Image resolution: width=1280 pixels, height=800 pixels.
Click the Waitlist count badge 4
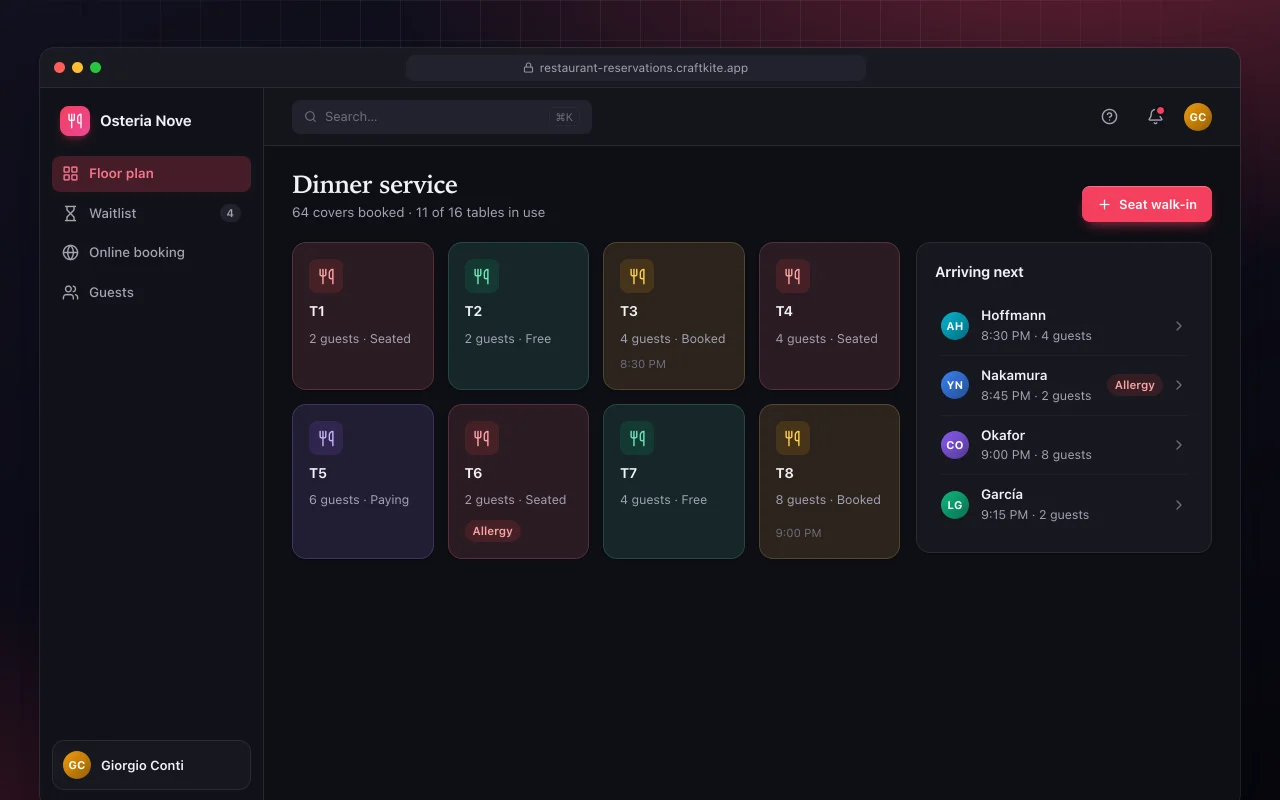[x=230, y=213]
